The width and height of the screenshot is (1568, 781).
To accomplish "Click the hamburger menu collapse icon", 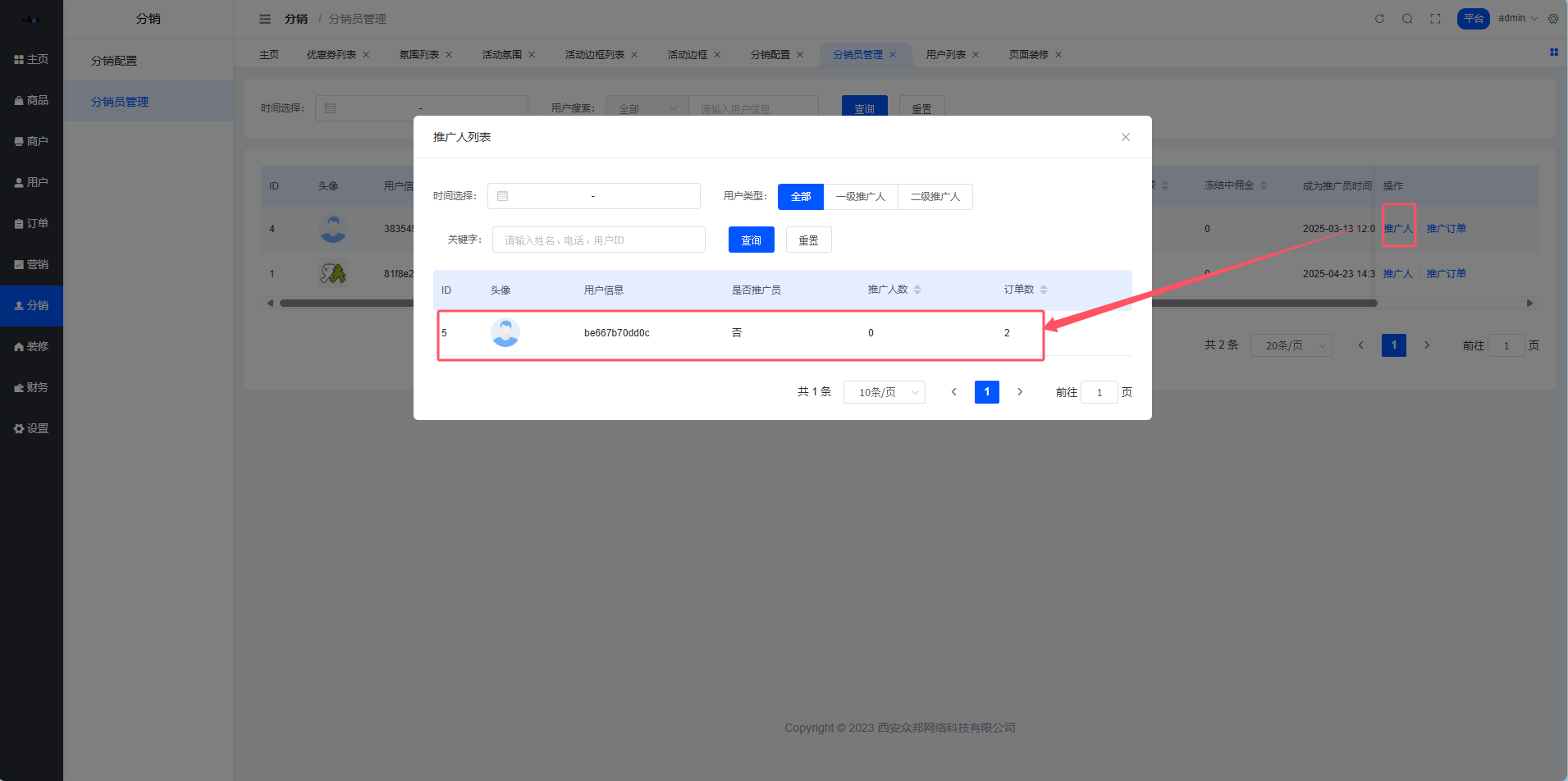I will point(265,19).
